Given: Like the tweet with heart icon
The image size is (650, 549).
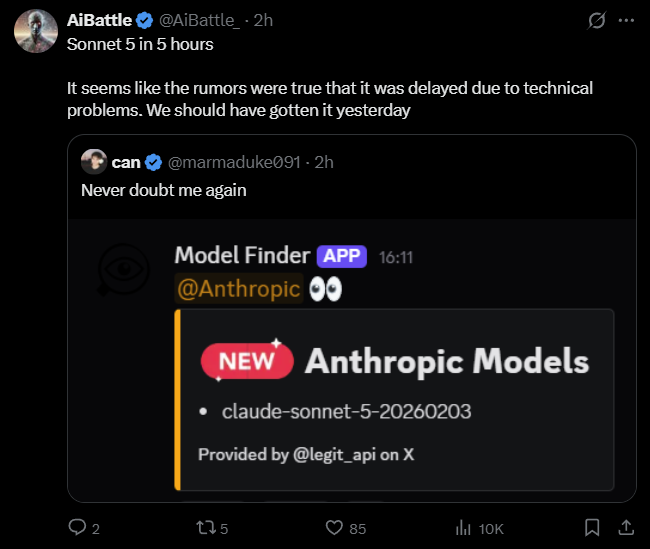Looking at the screenshot, I should tap(335, 527).
